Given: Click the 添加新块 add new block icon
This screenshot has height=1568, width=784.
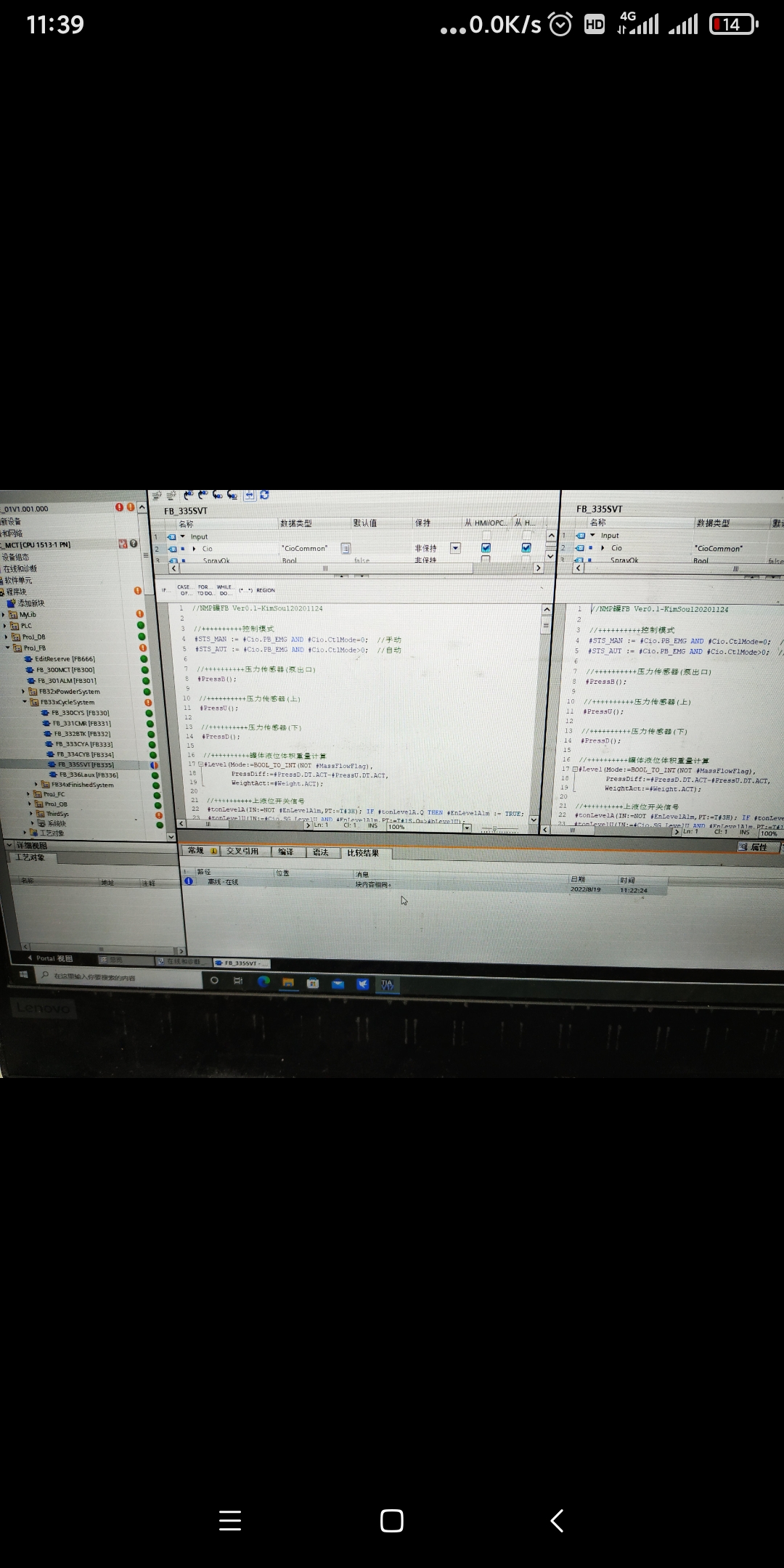Looking at the screenshot, I should [12, 603].
